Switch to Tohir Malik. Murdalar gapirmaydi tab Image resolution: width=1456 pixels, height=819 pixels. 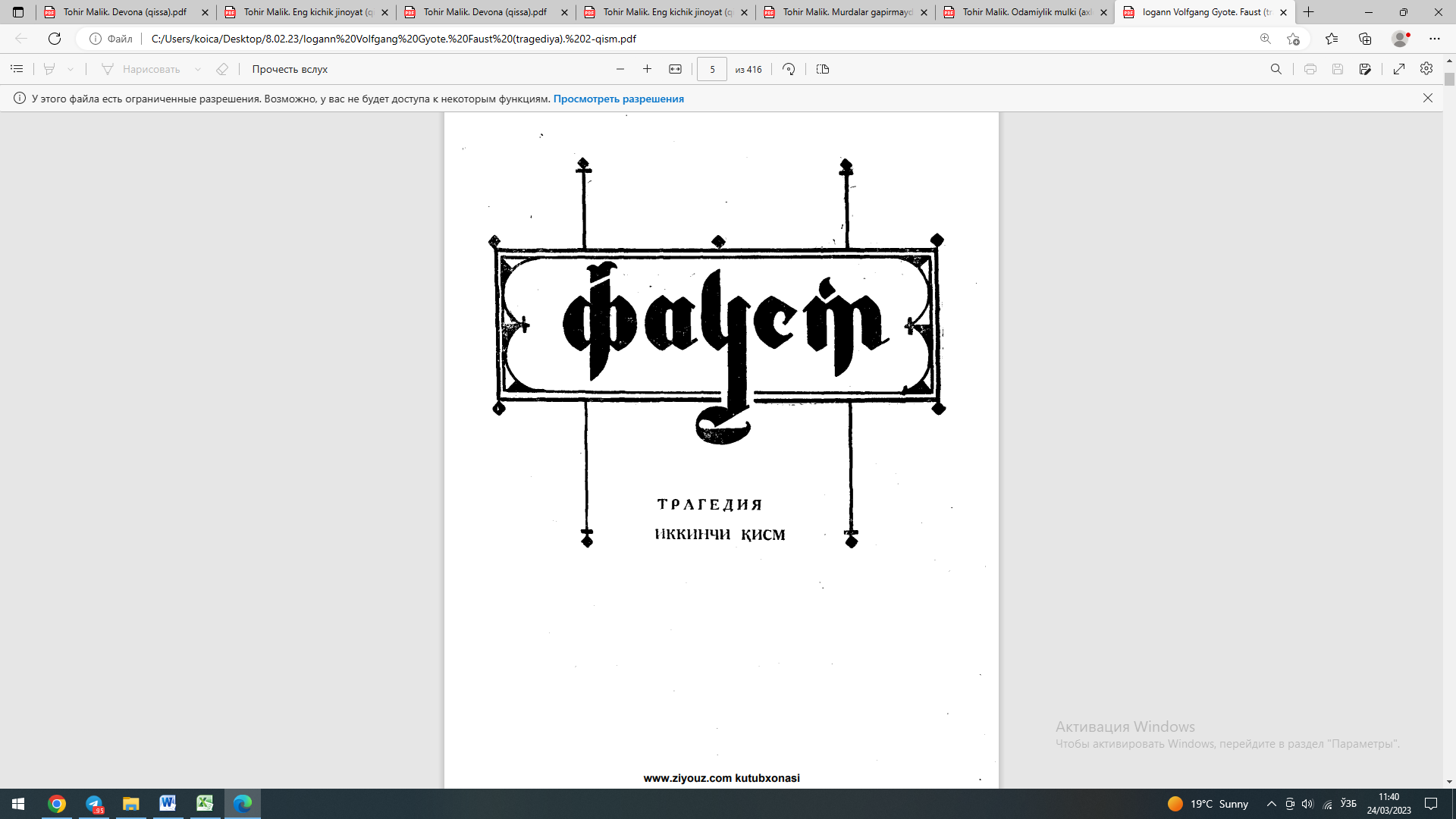846,12
